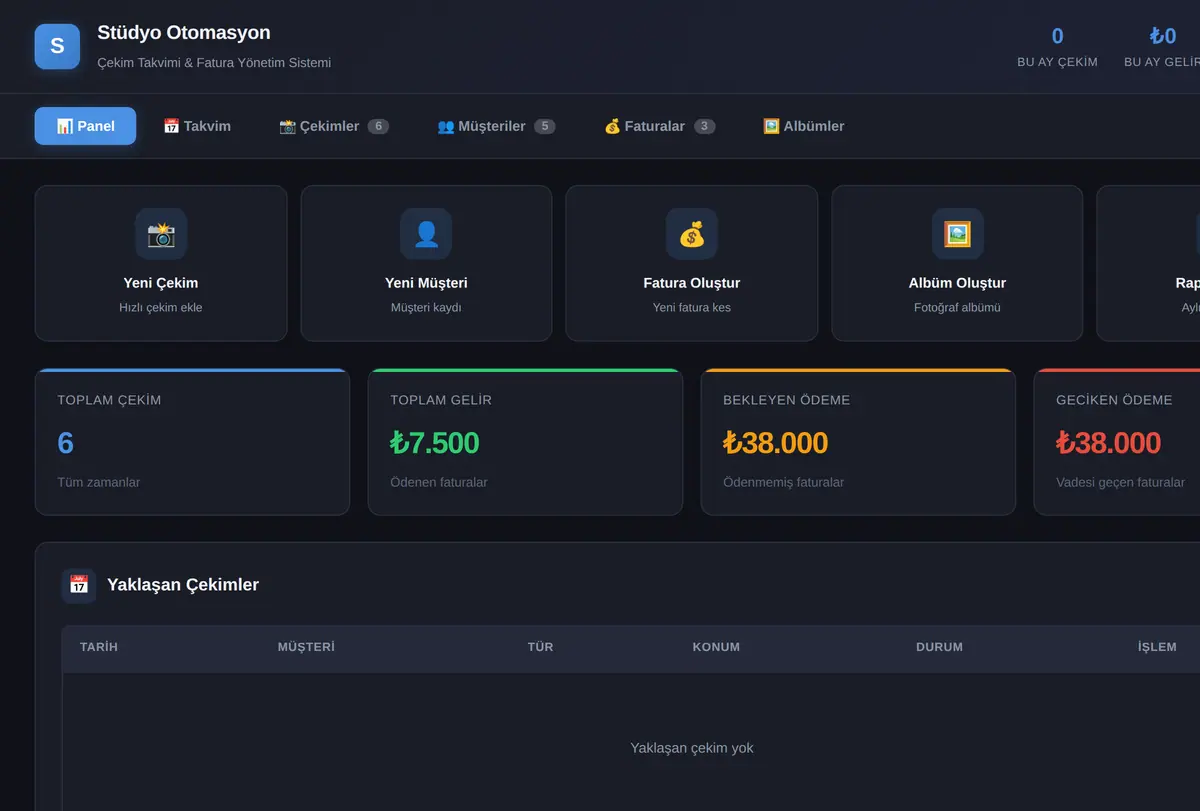Switch to the Panel tab
Screen dimensions: 1200x811
pyautogui.click(x=85, y=126)
